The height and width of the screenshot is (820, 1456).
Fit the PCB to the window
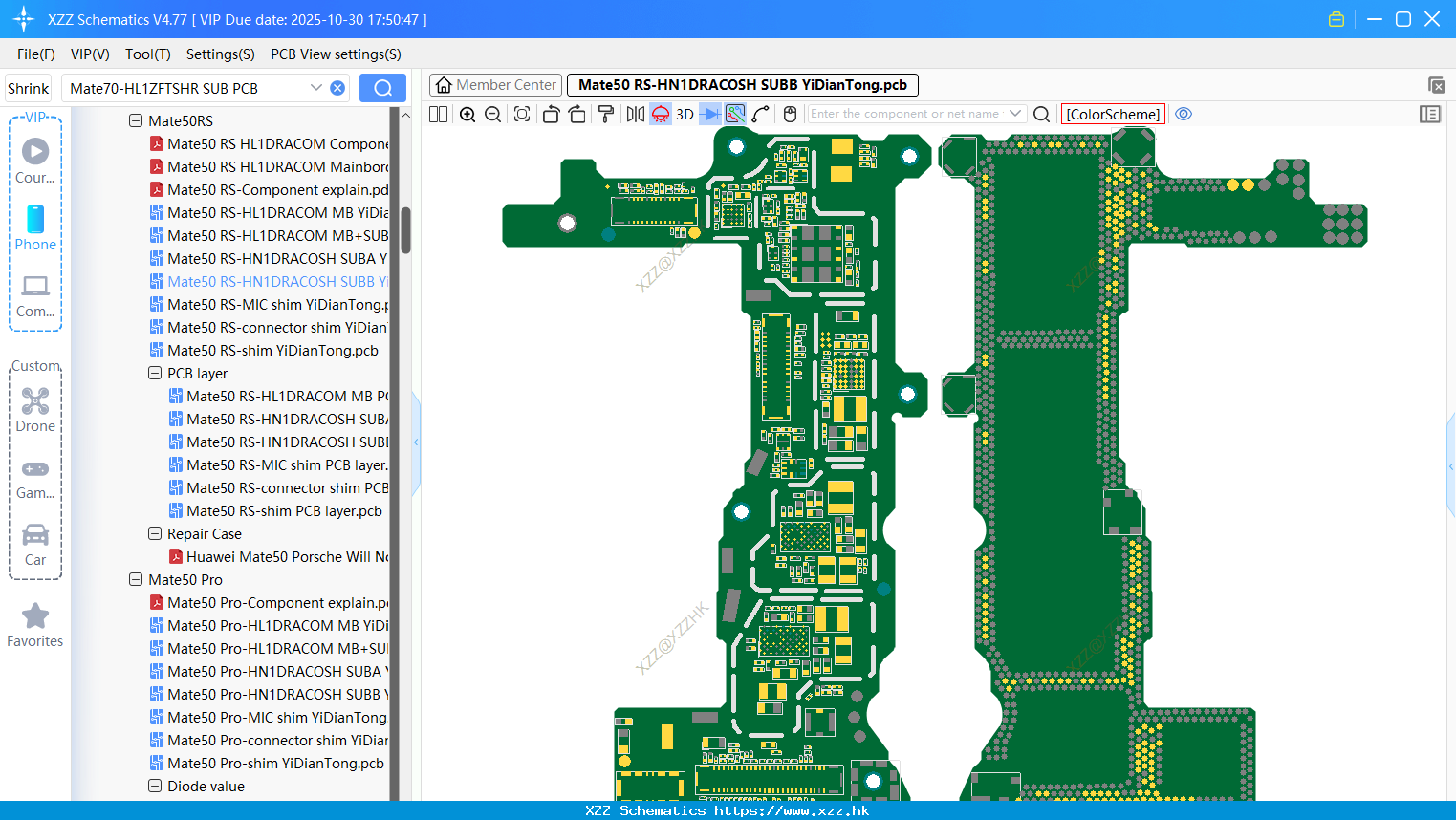tap(522, 114)
